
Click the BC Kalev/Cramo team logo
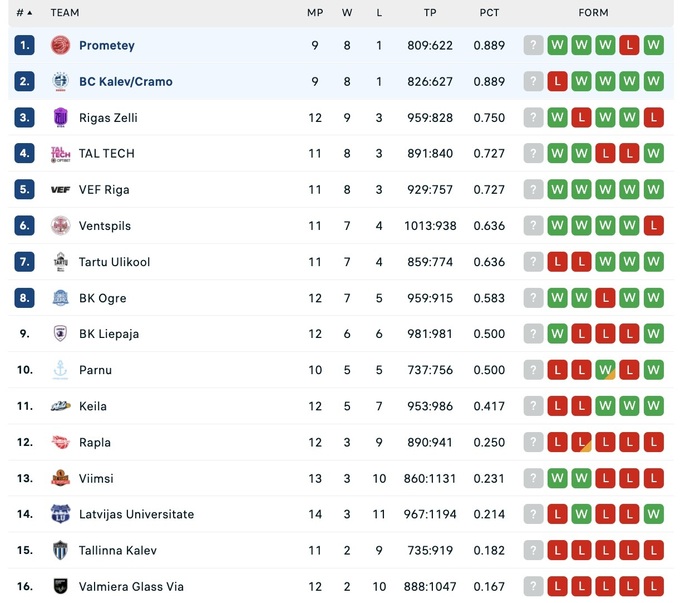tap(60, 81)
